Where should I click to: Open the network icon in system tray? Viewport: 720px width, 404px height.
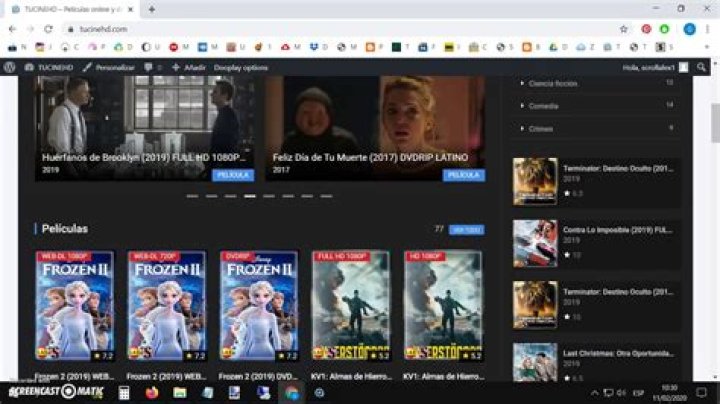(608, 393)
